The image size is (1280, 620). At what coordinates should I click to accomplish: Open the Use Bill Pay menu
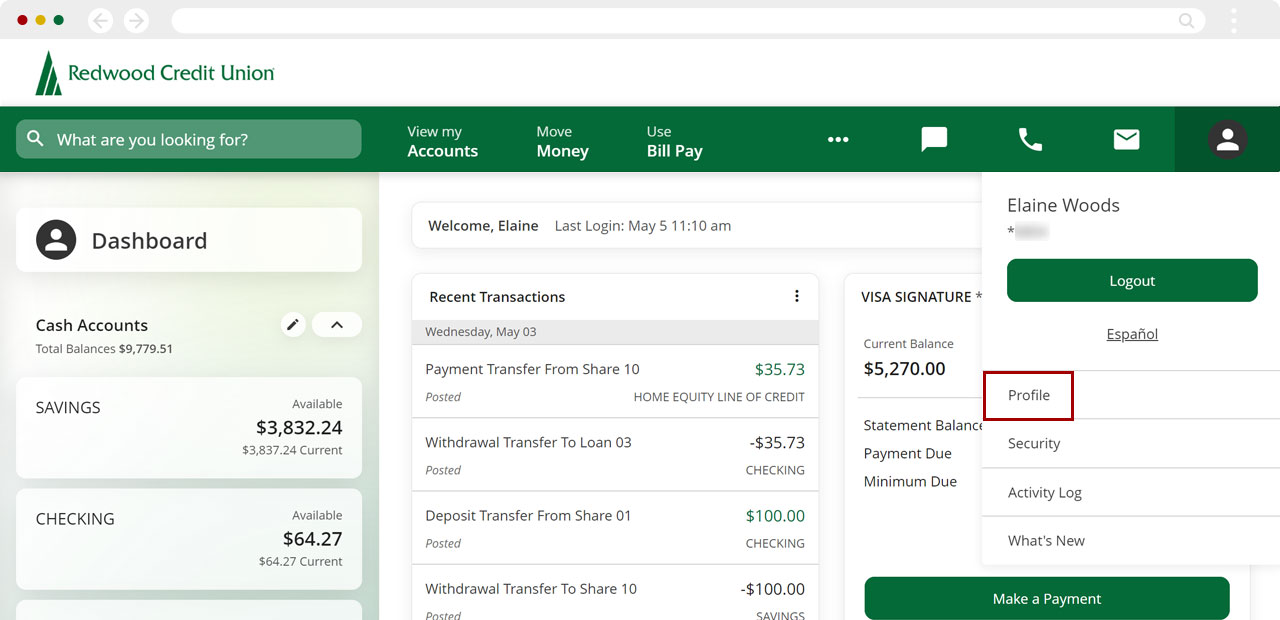pos(674,141)
